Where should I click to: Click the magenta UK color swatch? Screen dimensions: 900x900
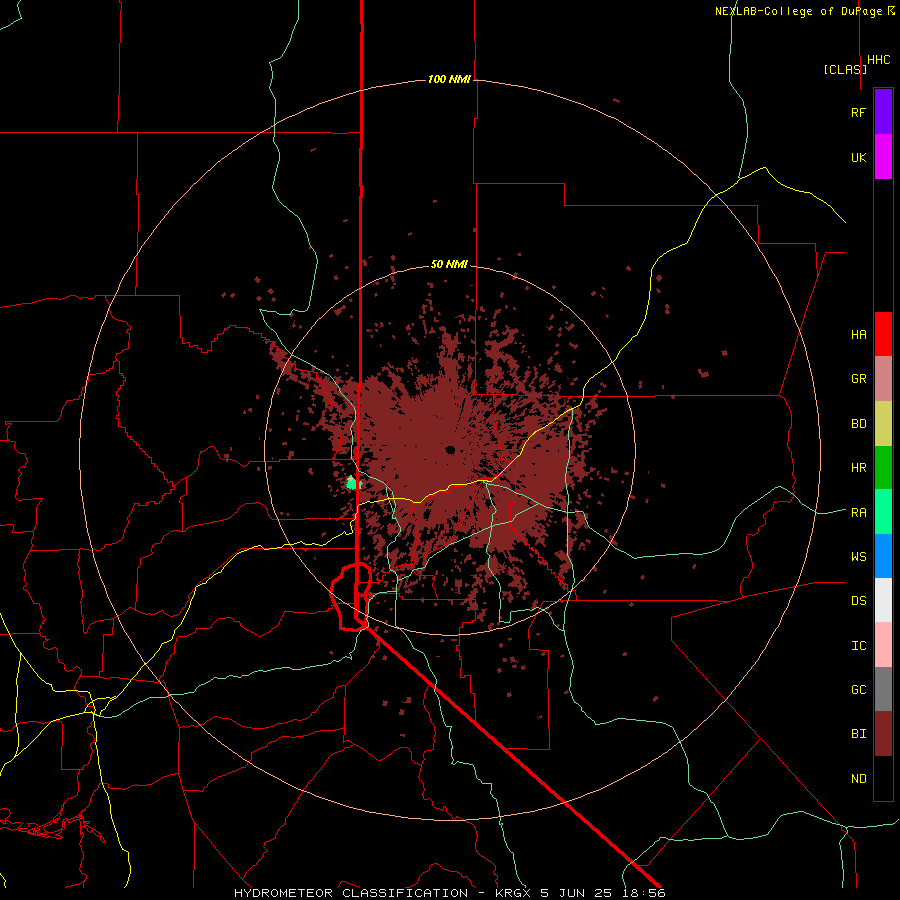(883, 157)
